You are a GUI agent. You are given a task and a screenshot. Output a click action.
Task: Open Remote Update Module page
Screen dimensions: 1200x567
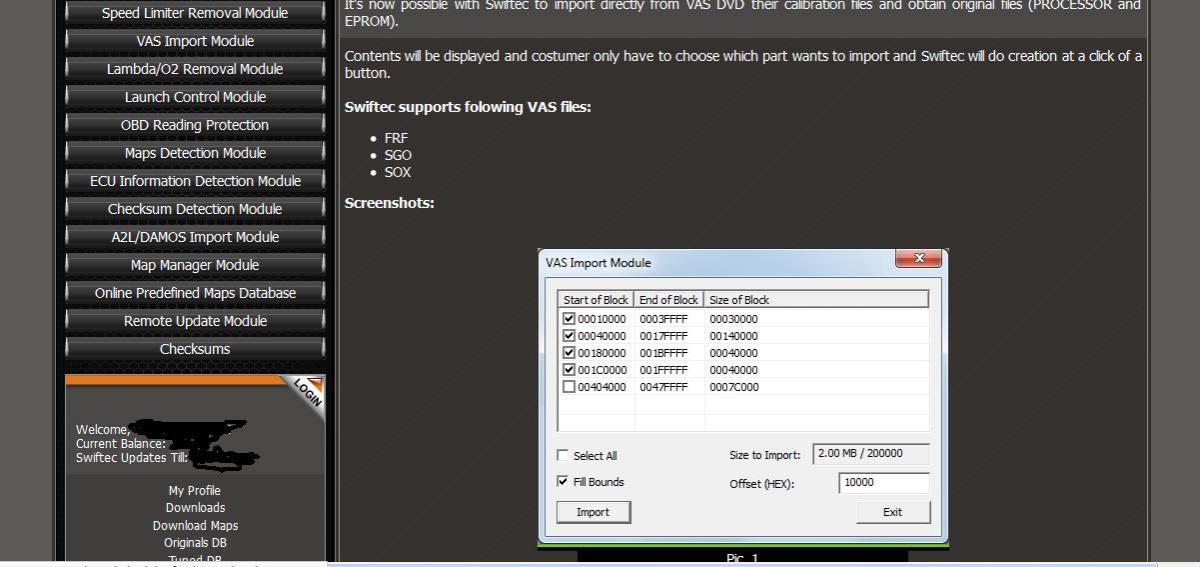(x=195, y=321)
